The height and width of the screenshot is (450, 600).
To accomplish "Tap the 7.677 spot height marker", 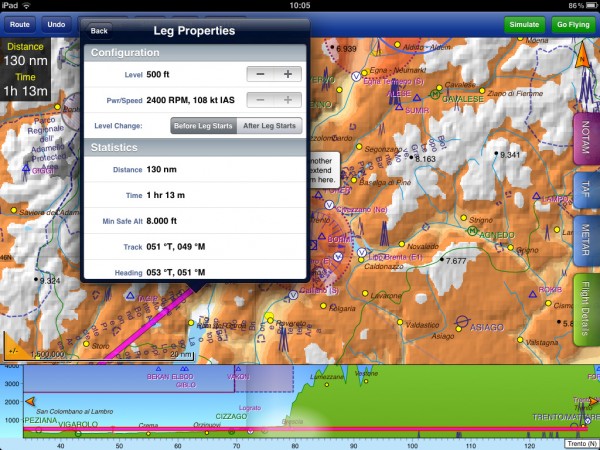I will coord(442,259).
